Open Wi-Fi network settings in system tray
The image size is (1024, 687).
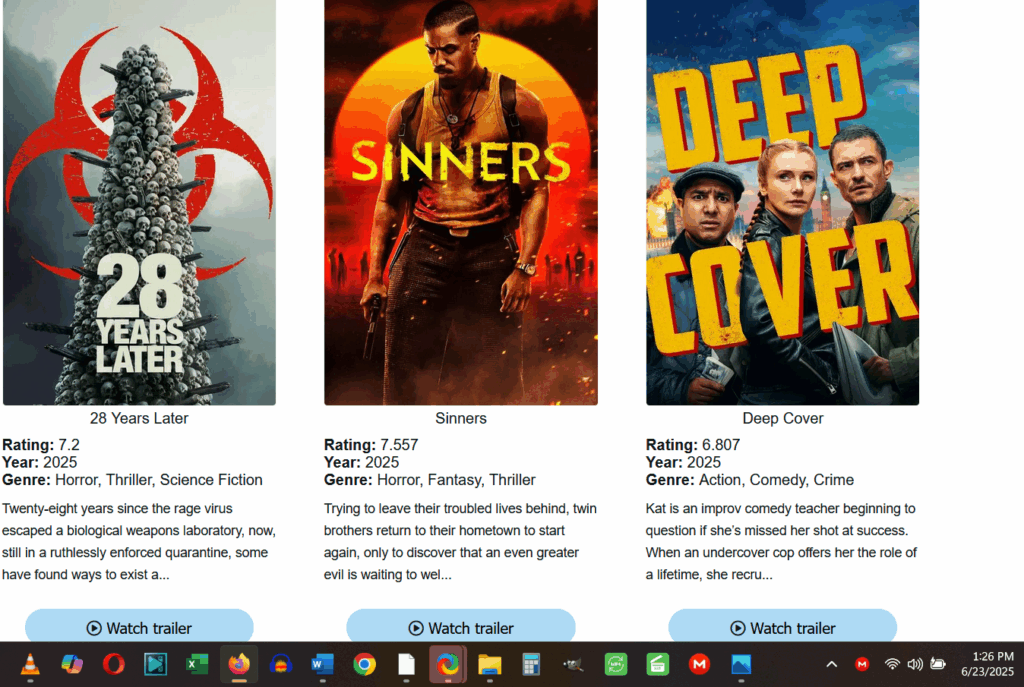[x=891, y=664]
